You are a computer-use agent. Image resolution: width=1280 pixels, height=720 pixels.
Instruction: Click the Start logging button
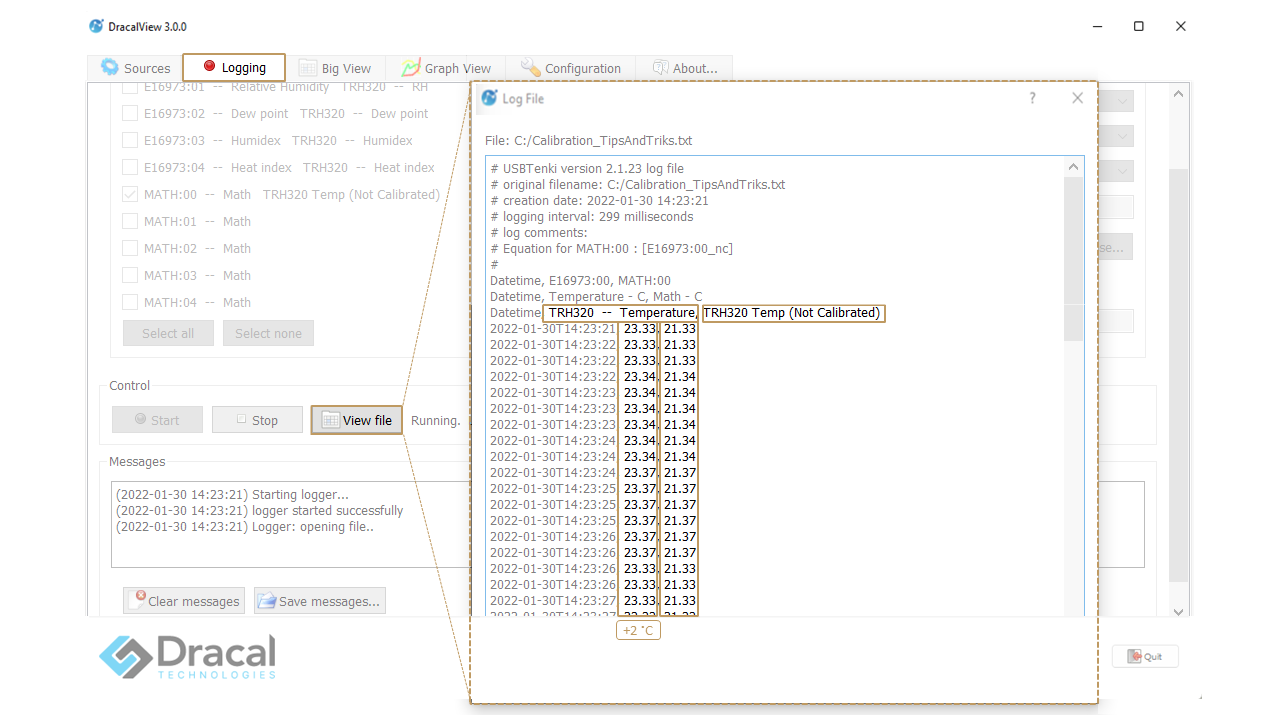(x=157, y=420)
